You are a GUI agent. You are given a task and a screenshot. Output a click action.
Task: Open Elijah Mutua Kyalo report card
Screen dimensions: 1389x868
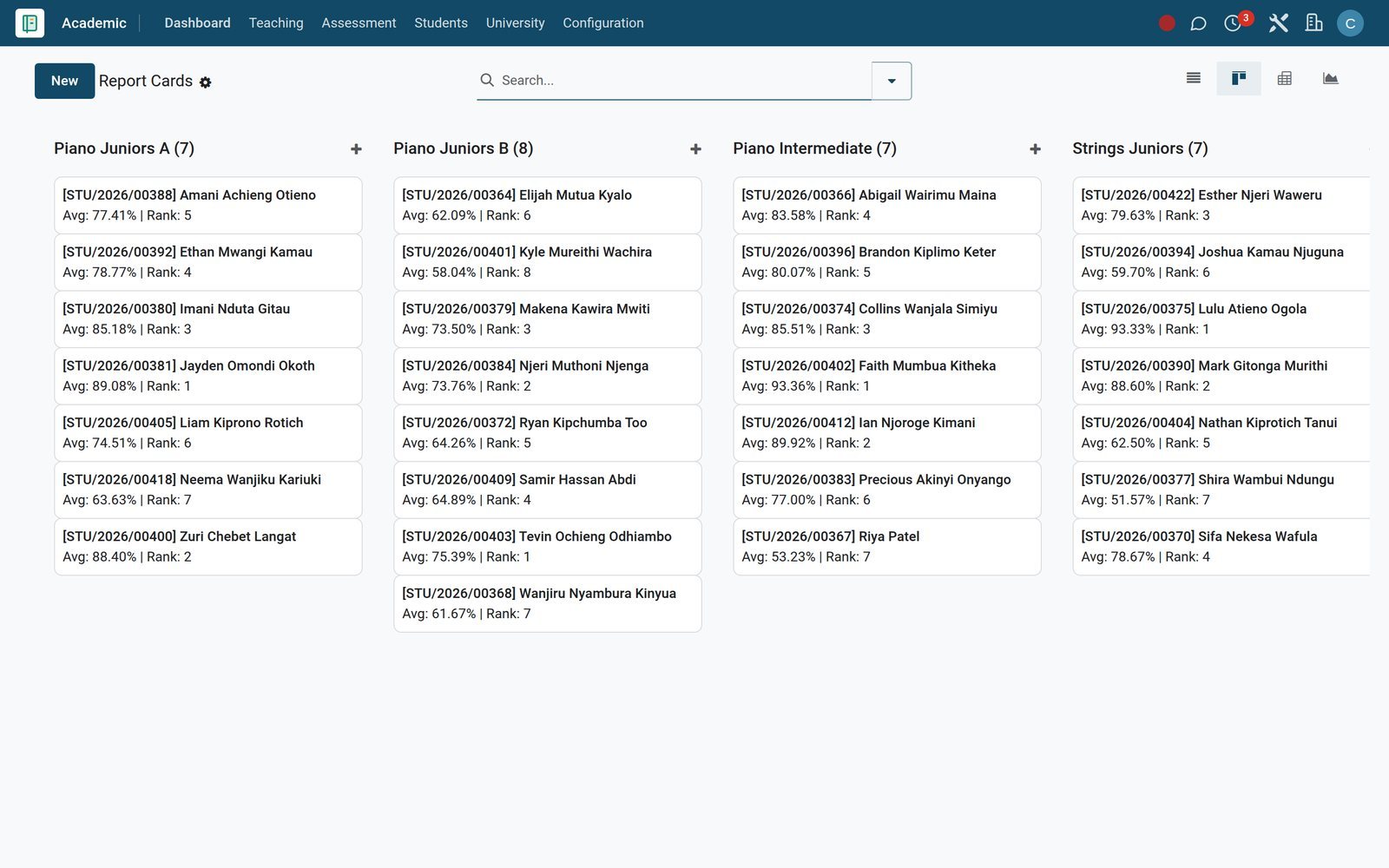point(548,205)
